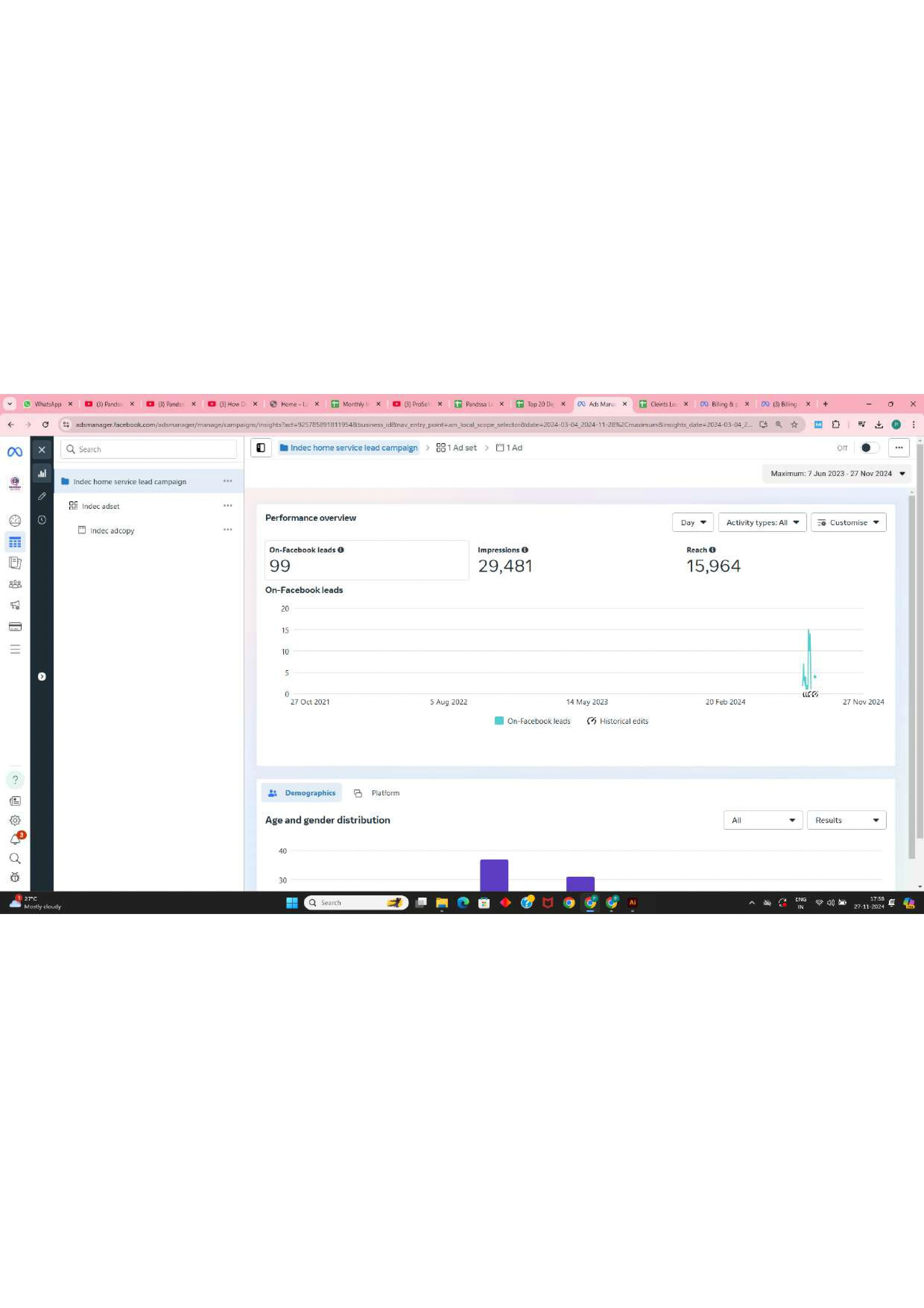Switch to the Platform tab

pyautogui.click(x=377, y=793)
